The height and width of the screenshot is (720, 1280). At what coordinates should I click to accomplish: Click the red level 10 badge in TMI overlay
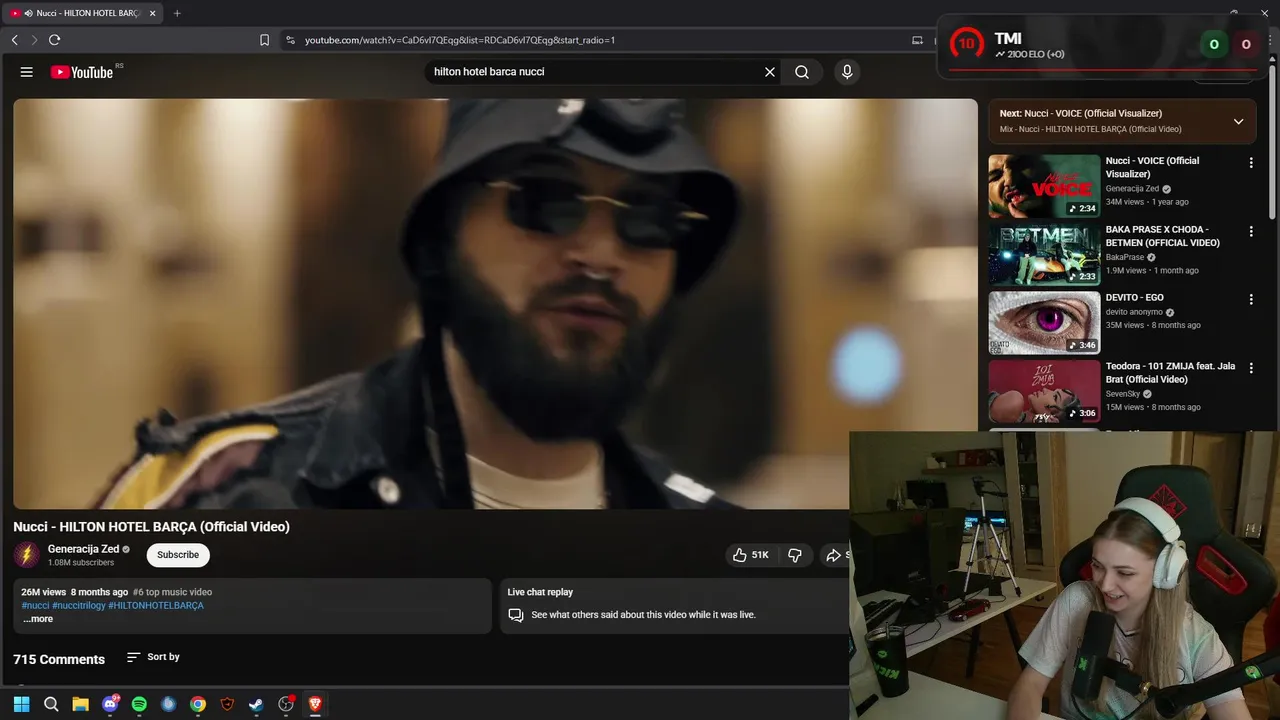(966, 44)
